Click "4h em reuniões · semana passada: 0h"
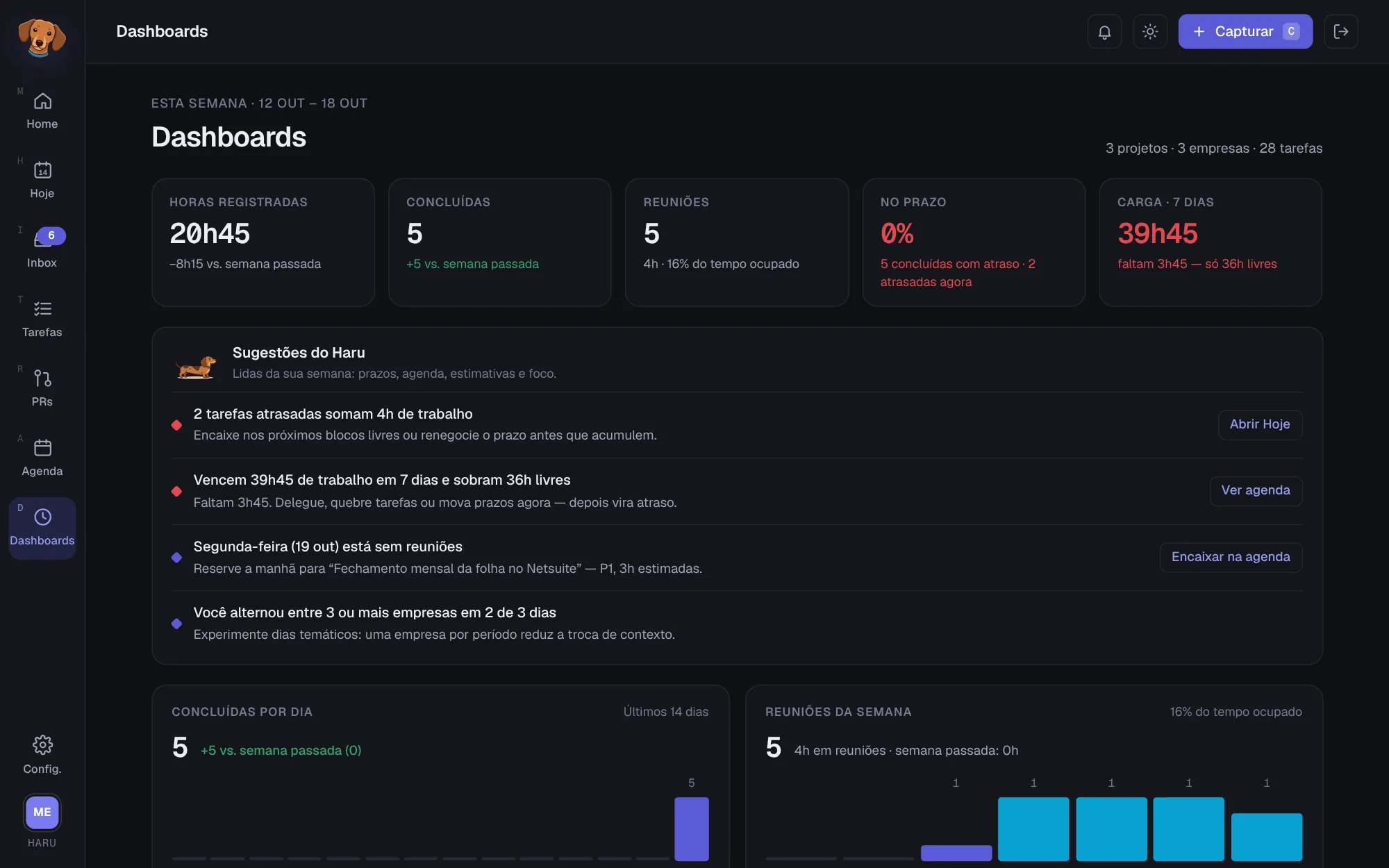1389x868 pixels. pos(906,751)
